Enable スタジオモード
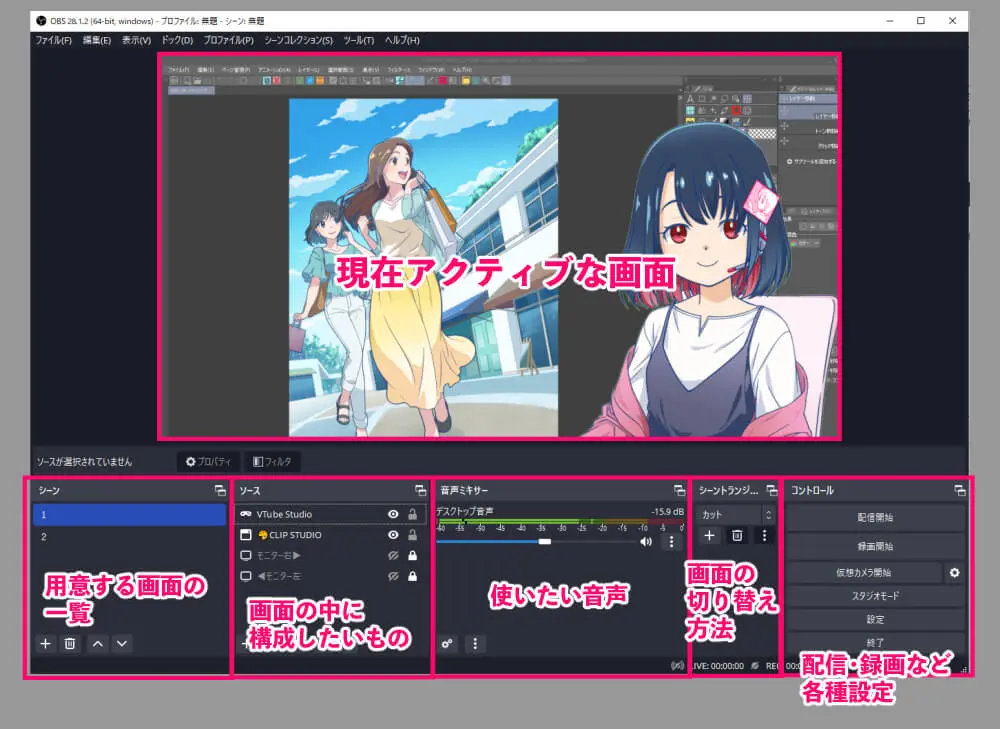Screen dimensions: 1000x729 tap(875, 596)
